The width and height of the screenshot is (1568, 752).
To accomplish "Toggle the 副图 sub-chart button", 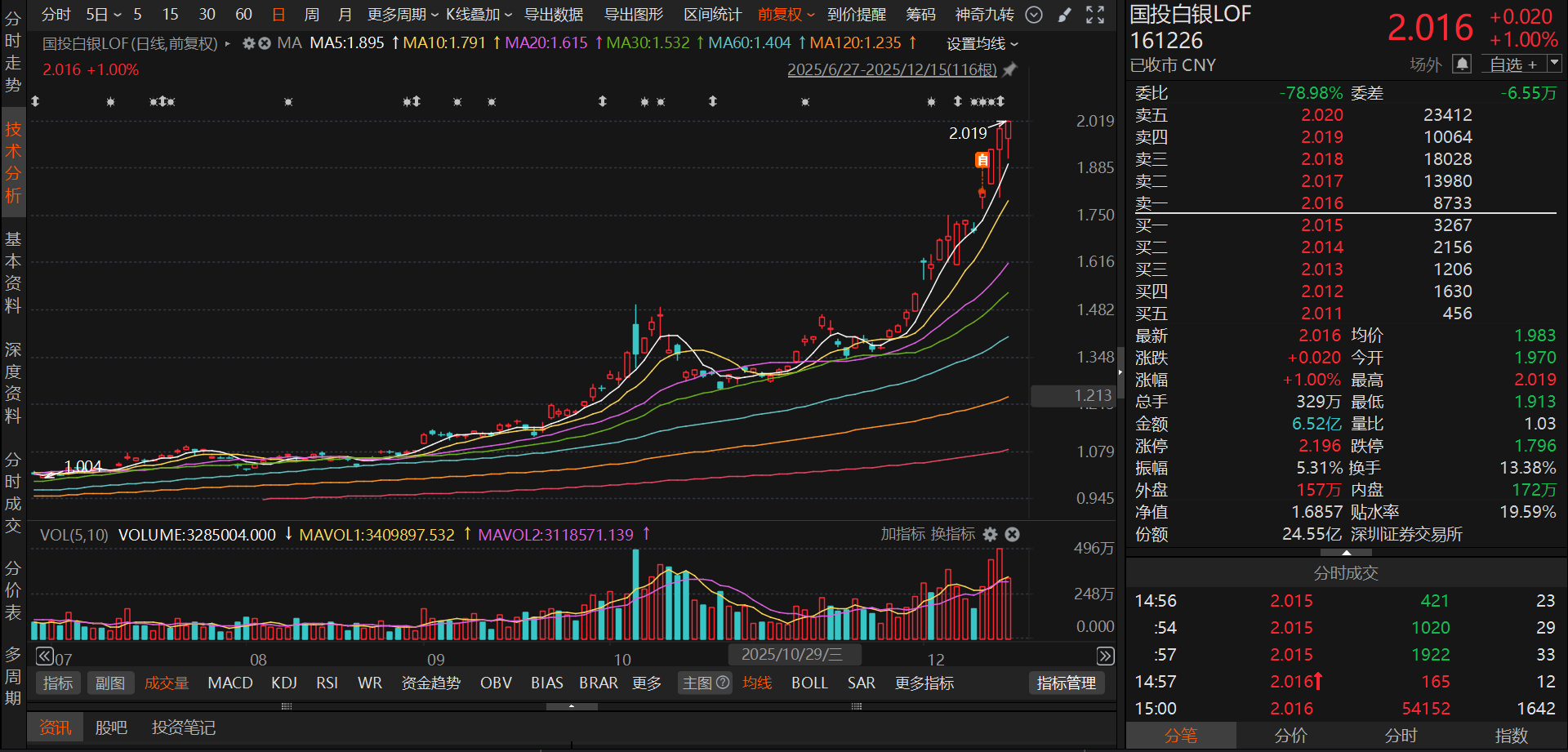I will 110,683.
